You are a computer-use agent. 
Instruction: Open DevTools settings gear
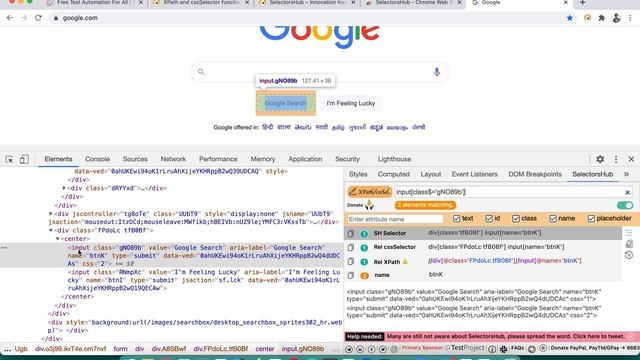[x=600, y=159]
